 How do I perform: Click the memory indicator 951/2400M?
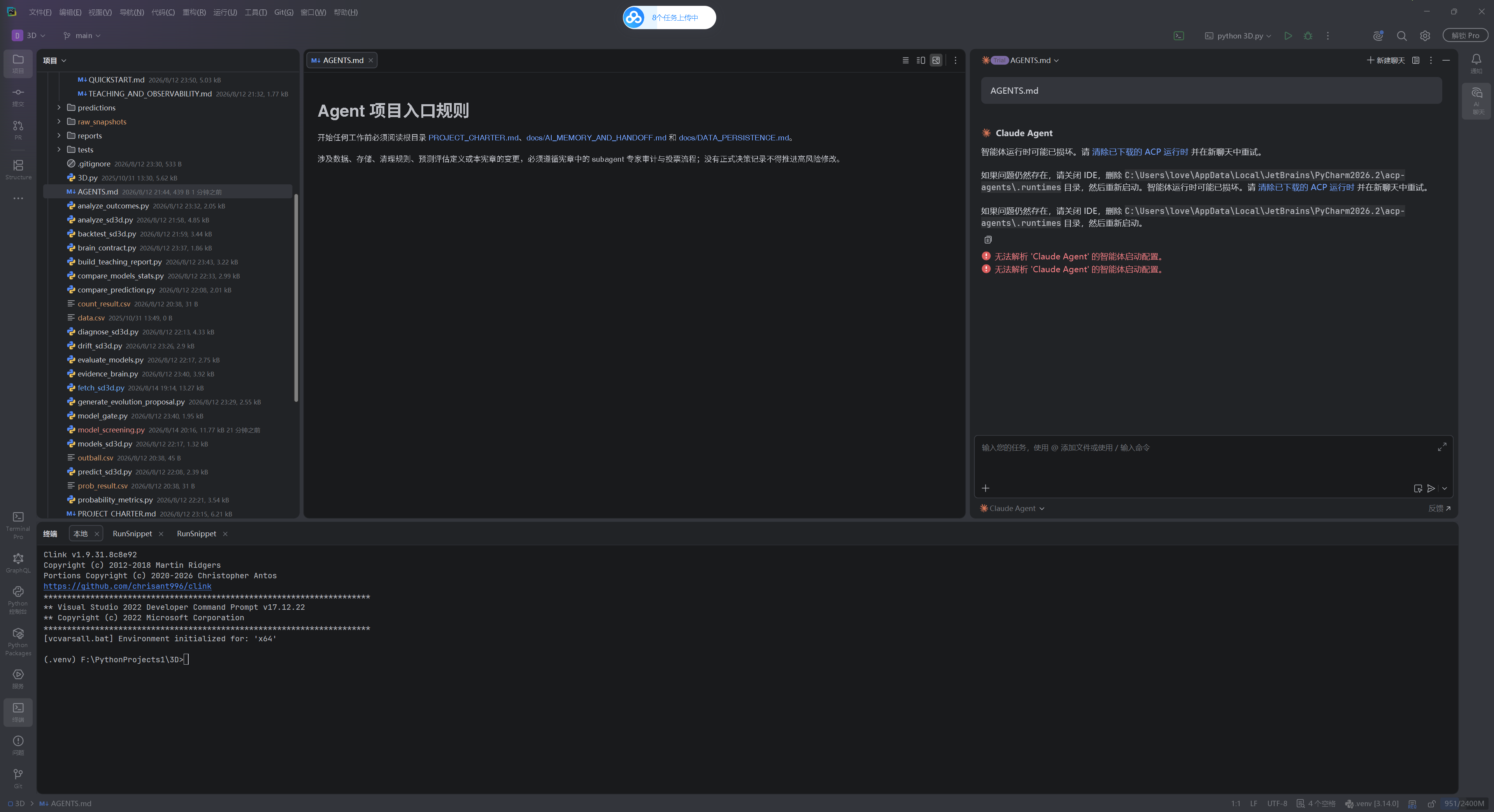point(1464,803)
